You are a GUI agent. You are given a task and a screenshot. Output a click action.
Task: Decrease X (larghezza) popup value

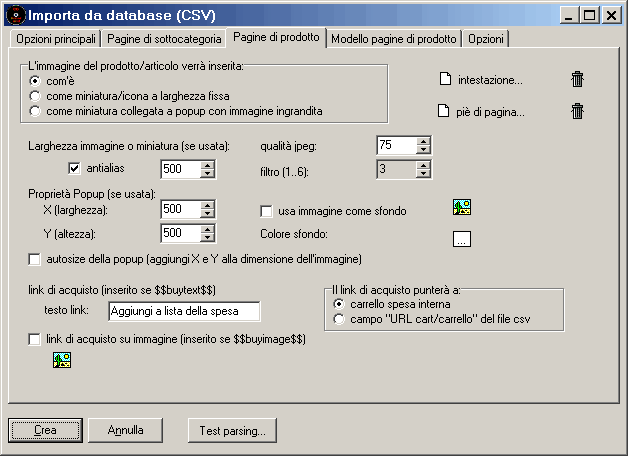point(207,214)
